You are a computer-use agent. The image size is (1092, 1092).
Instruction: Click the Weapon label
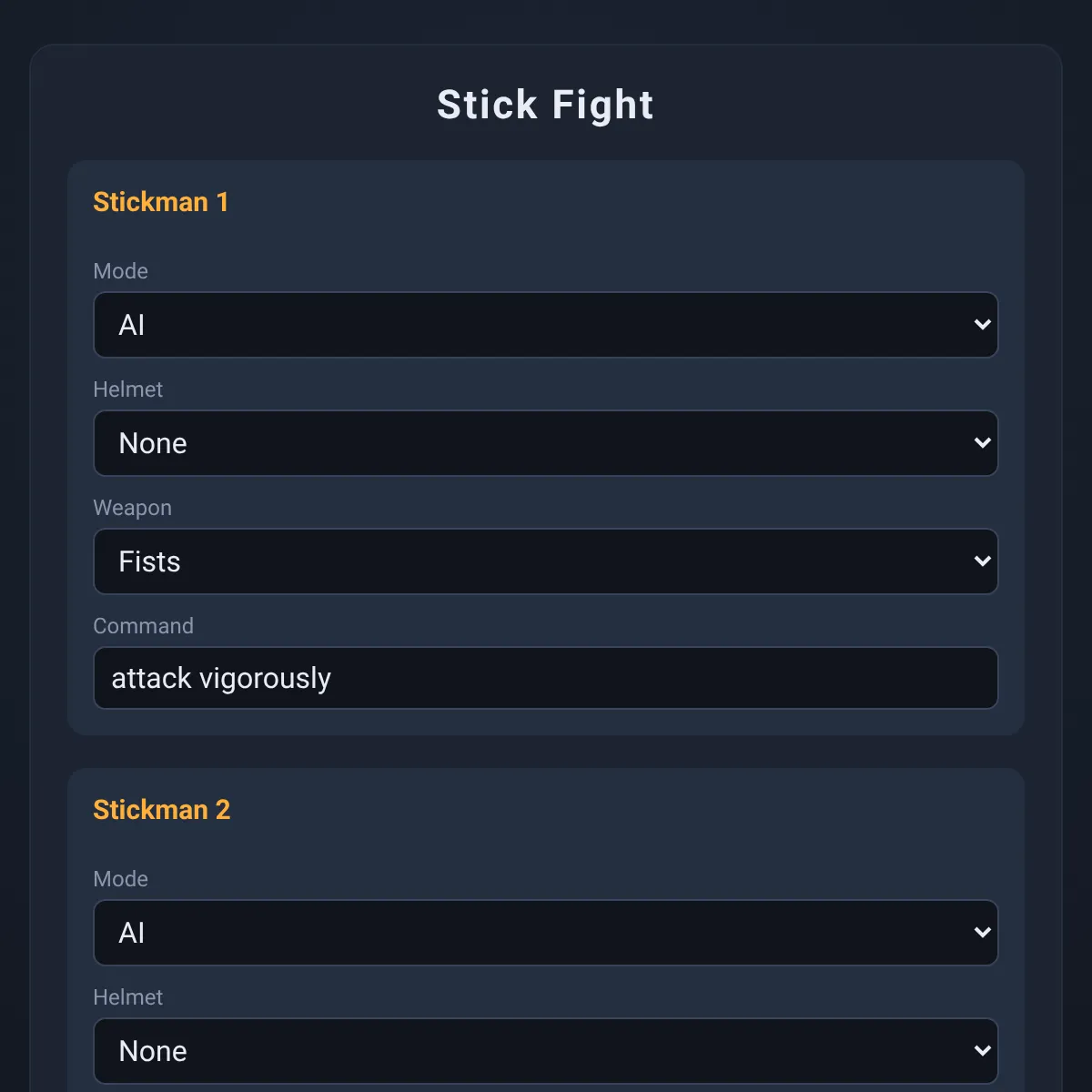132,508
